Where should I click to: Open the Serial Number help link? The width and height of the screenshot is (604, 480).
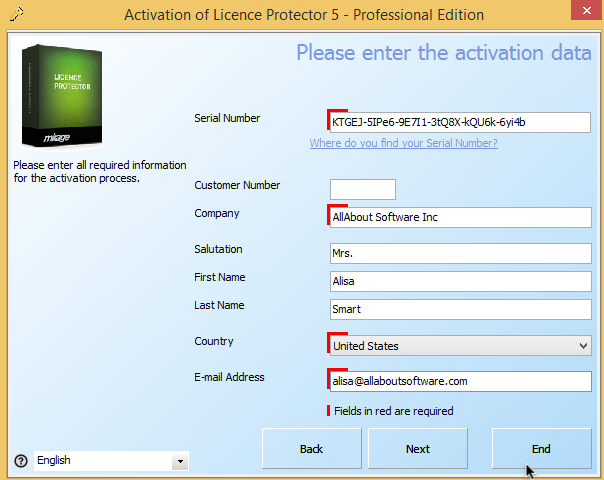coord(403,143)
